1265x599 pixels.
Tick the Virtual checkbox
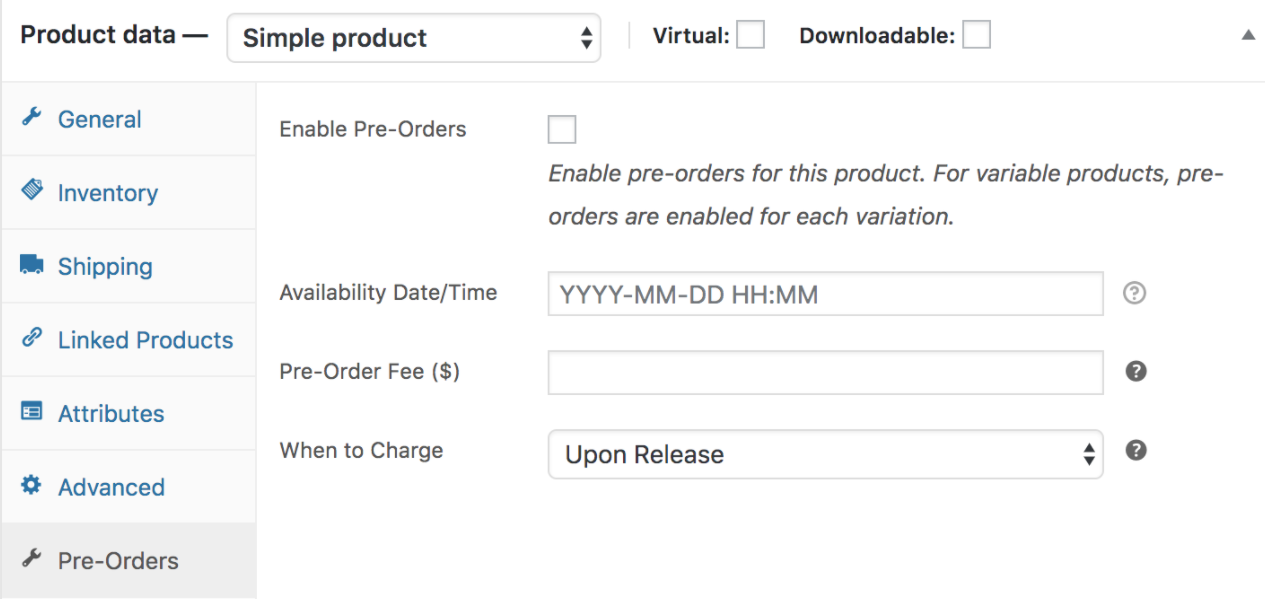[x=750, y=36]
